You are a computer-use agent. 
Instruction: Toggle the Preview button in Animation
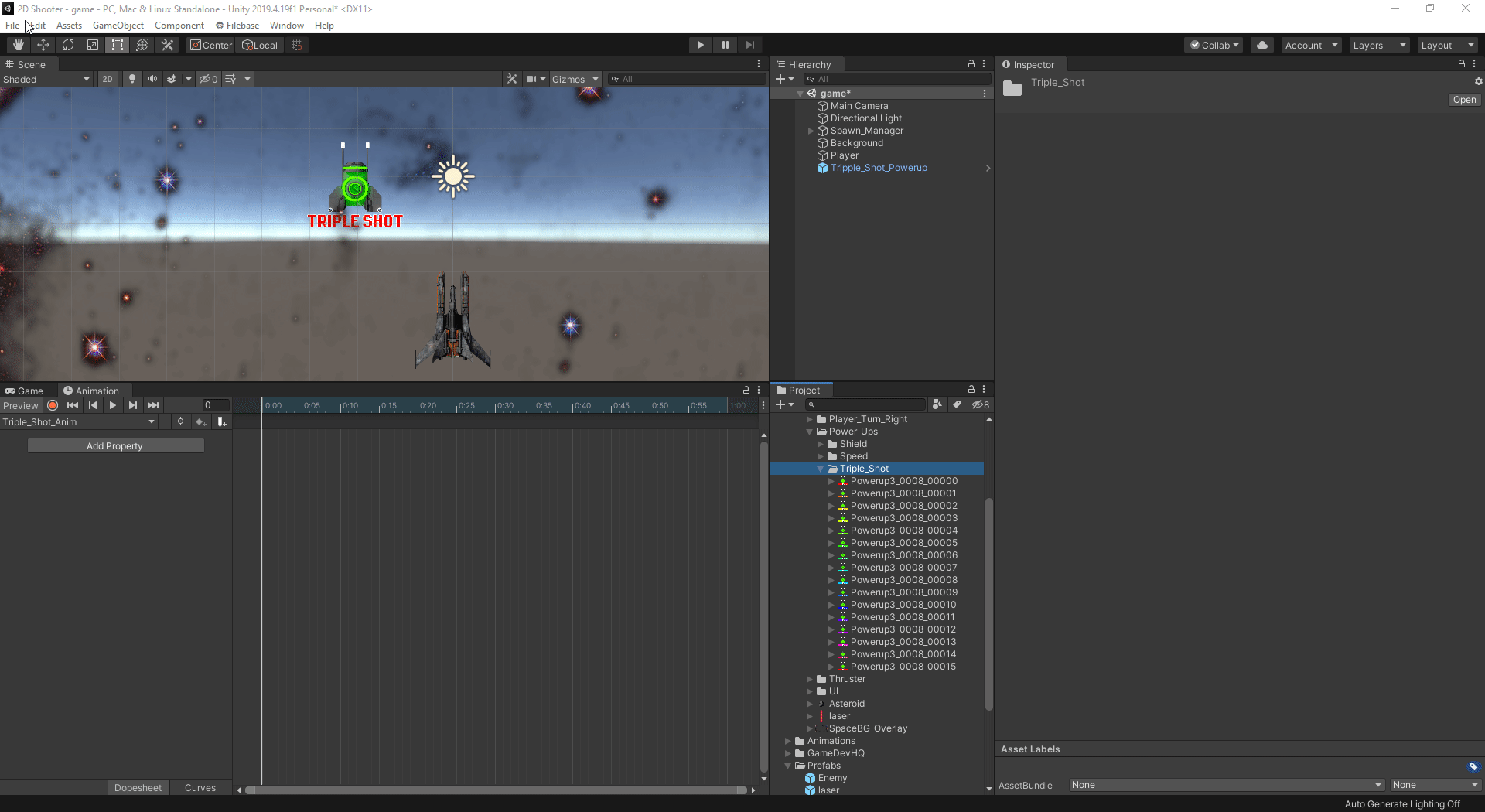click(21, 405)
